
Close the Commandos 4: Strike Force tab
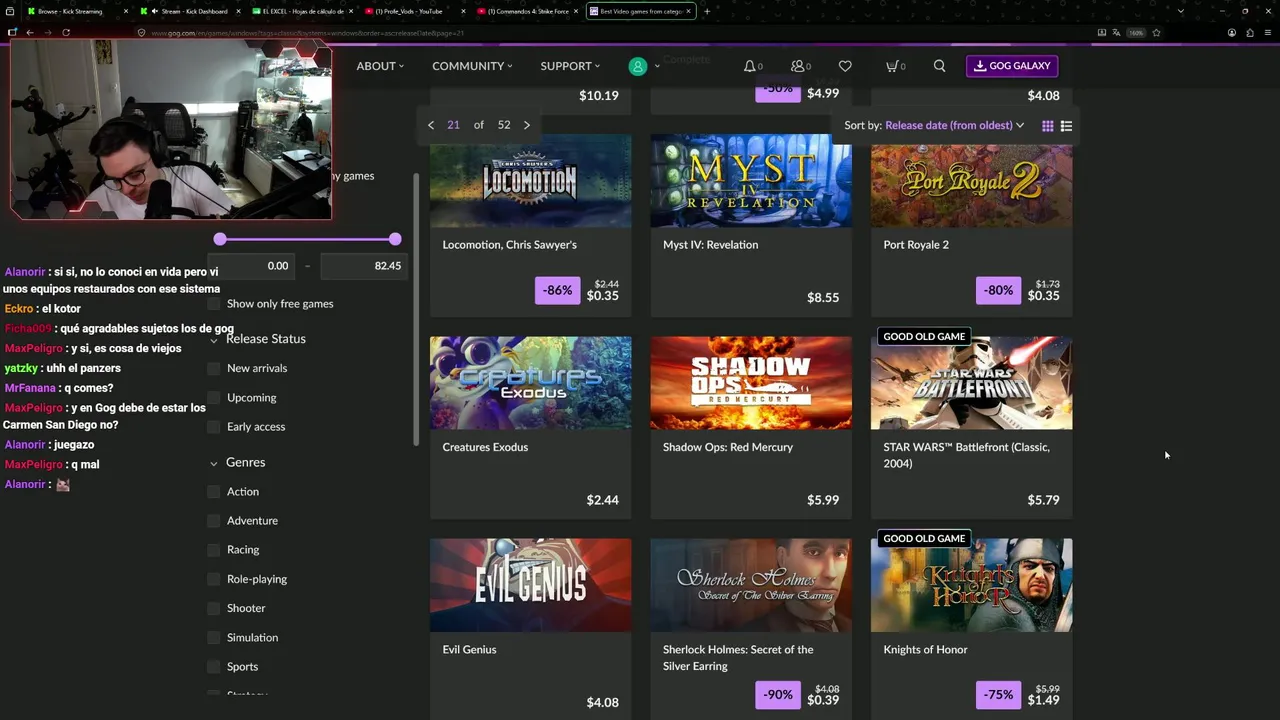[576, 11]
